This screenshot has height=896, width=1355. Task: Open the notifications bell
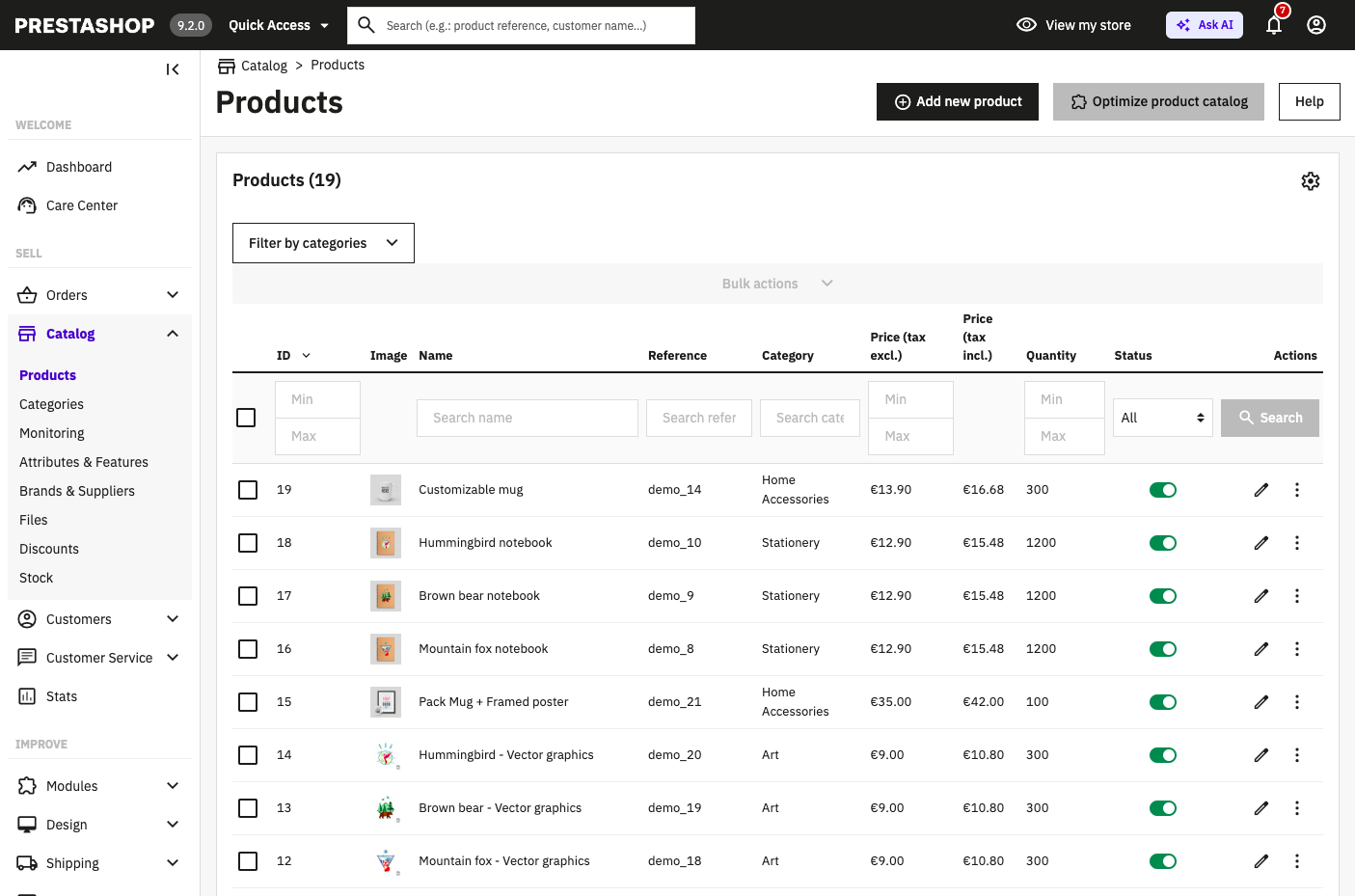click(1274, 25)
